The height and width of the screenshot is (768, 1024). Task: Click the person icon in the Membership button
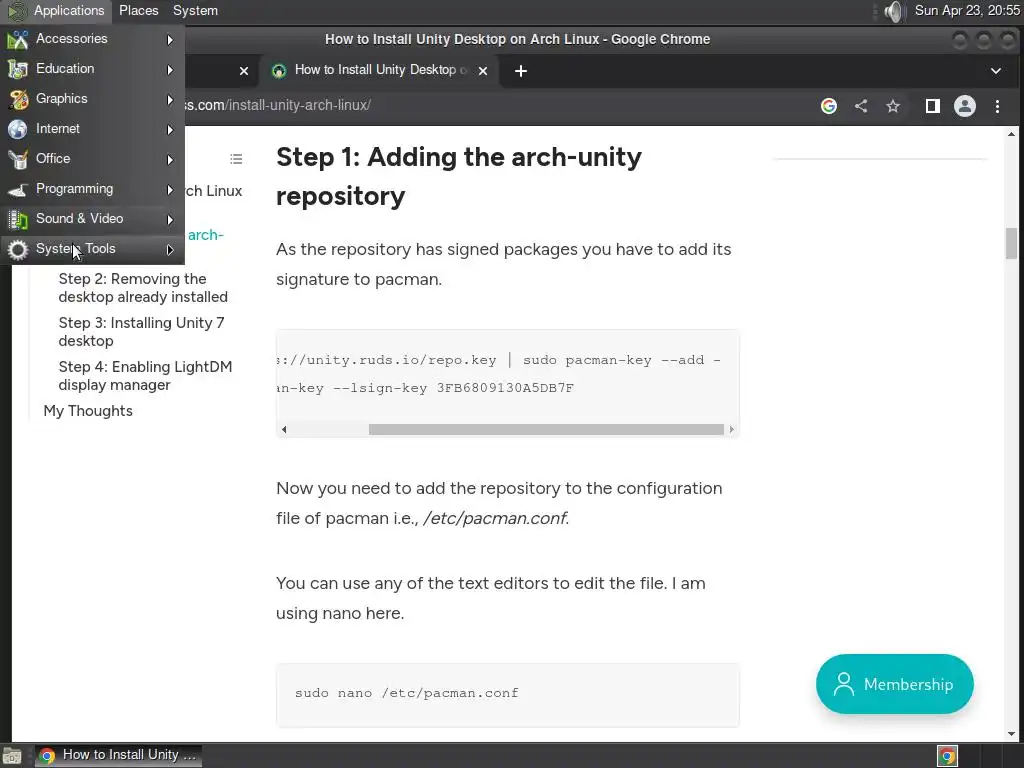click(844, 684)
